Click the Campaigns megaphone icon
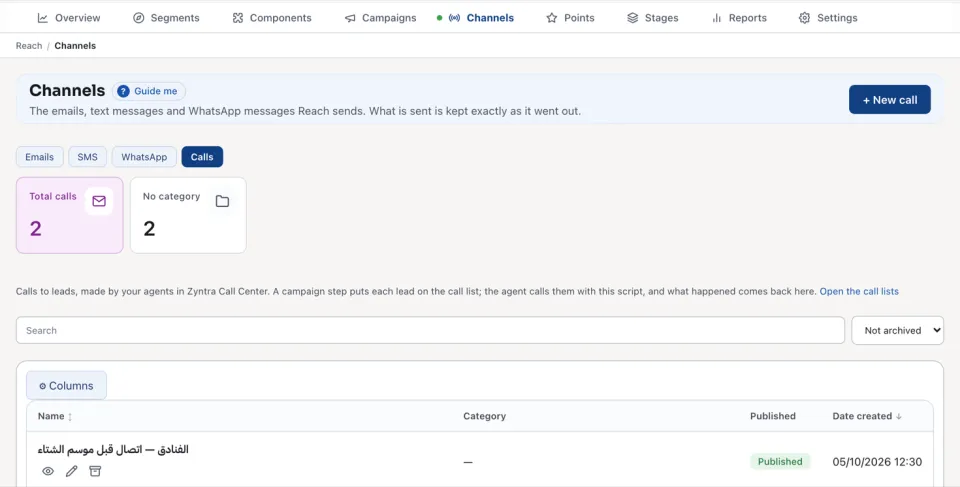 tap(350, 18)
